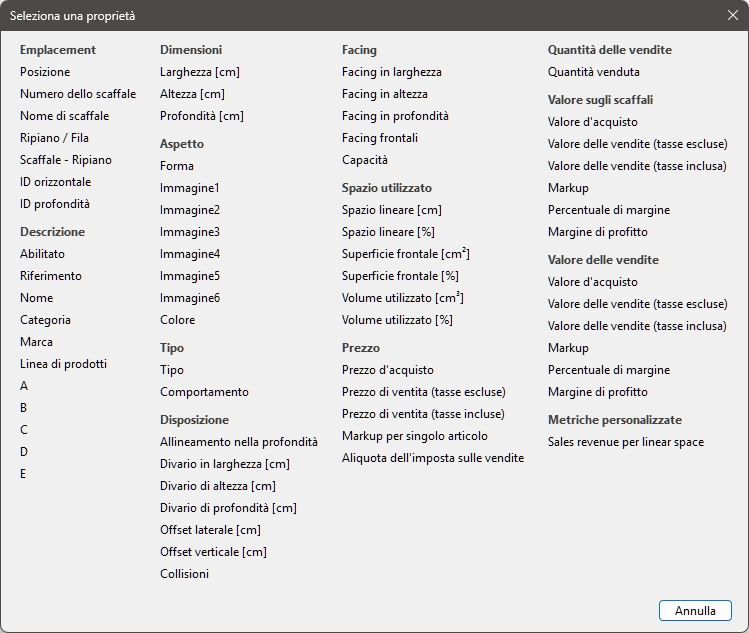Click the Annulla button

pos(695,610)
